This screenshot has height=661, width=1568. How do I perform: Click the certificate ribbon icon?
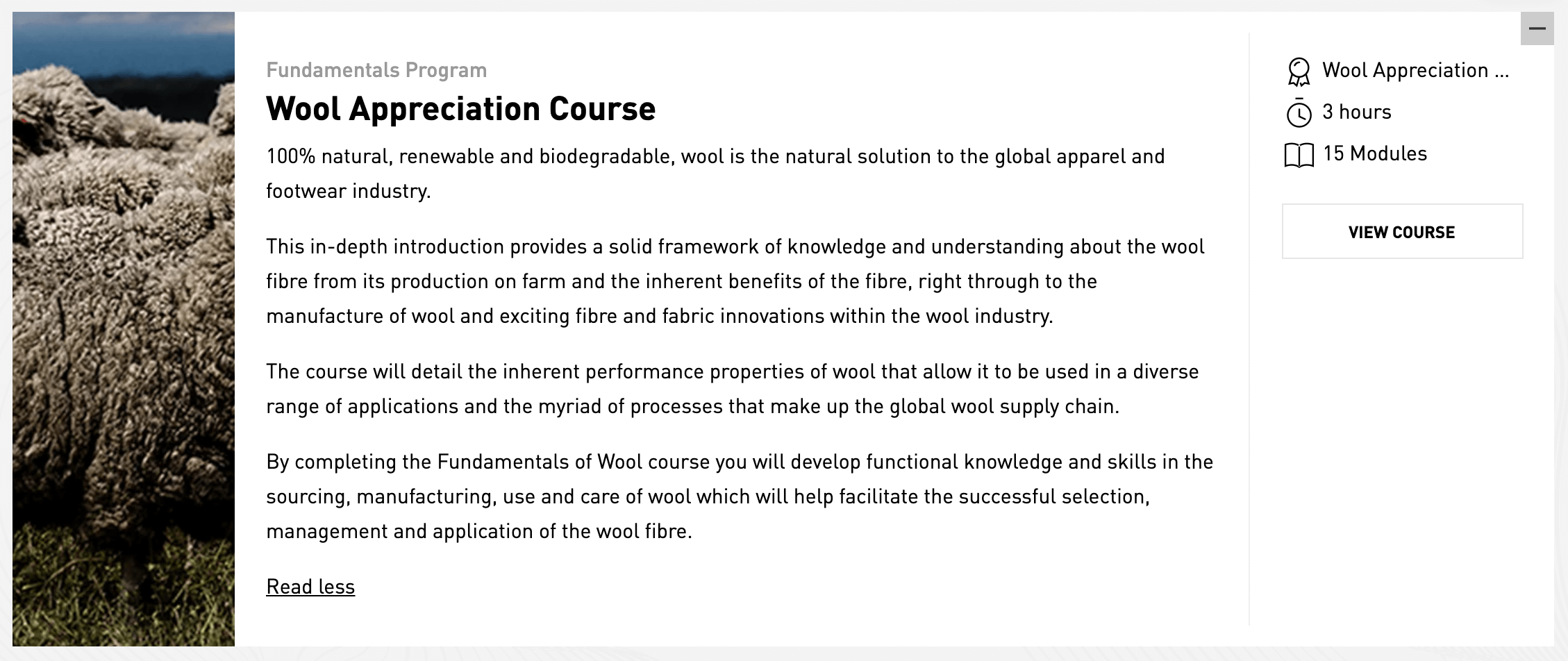coord(1299,72)
